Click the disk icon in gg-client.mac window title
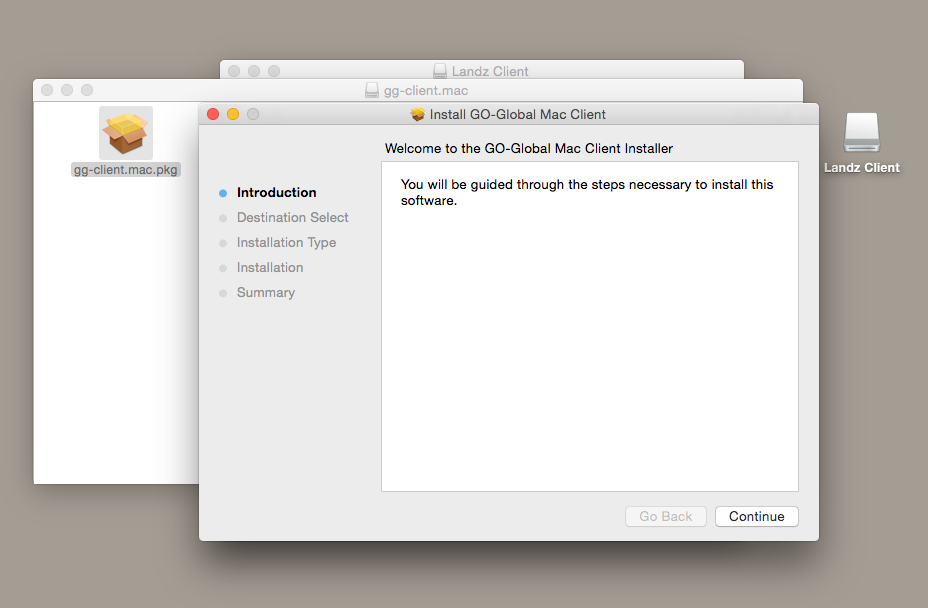Image resolution: width=928 pixels, height=608 pixels. 372,90
